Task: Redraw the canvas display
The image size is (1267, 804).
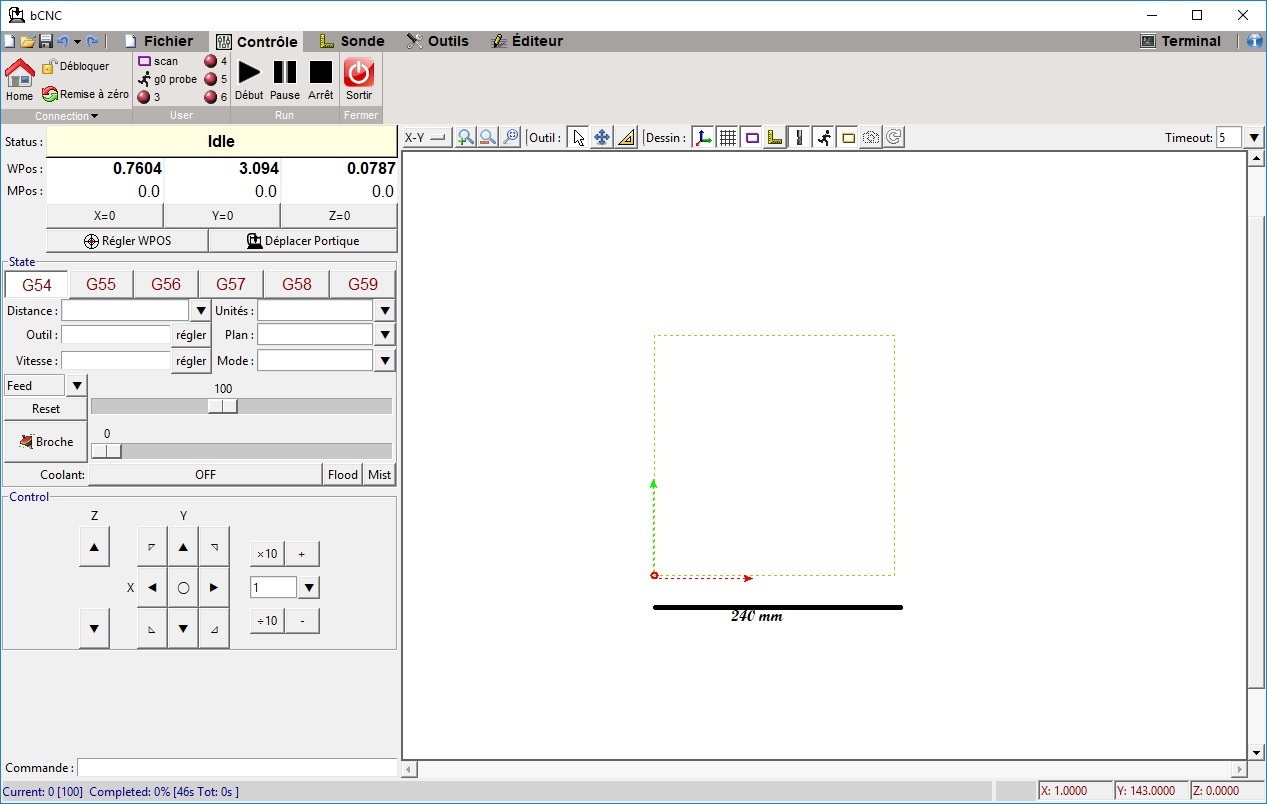Action: [x=894, y=138]
